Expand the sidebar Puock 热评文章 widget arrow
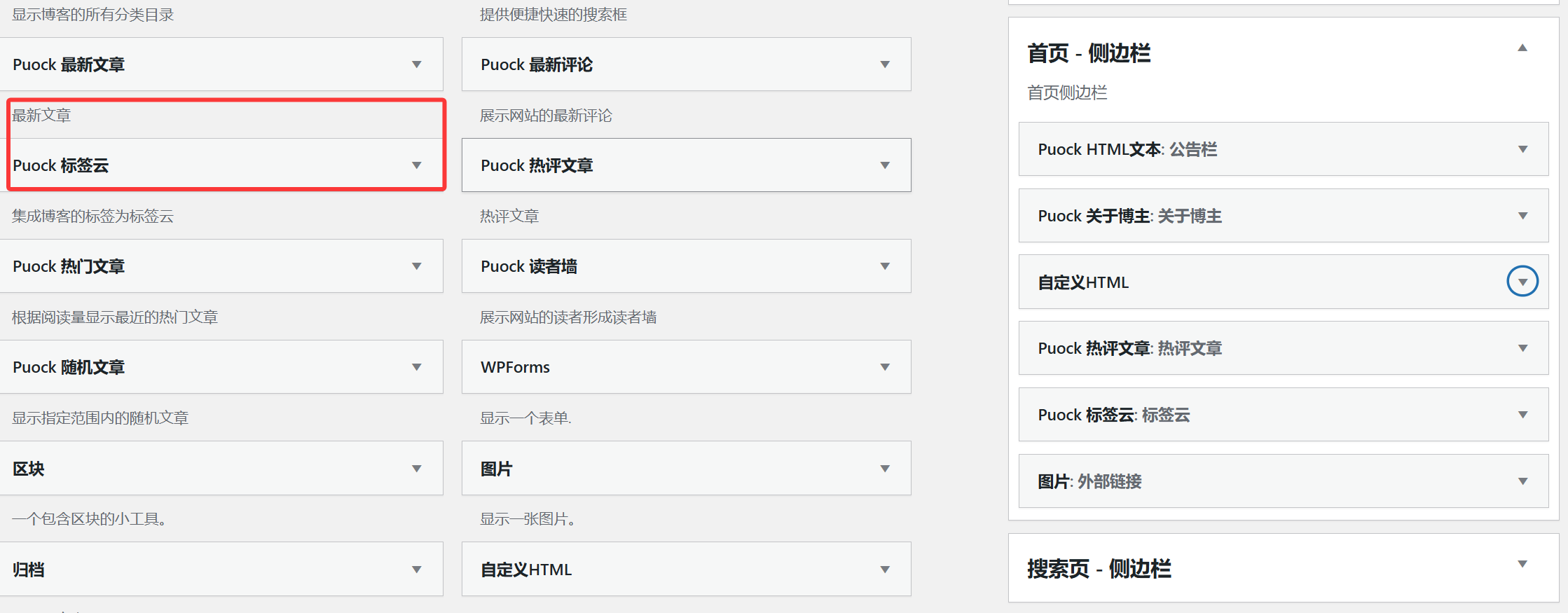Viewport: 1568px width, 613px height. pos(1522,348)
